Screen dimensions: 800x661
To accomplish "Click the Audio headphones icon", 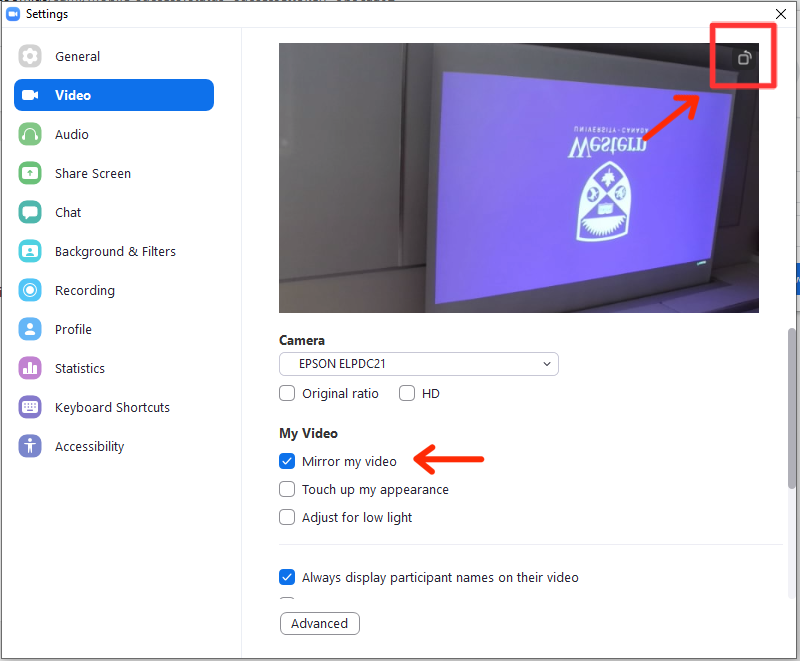I will click(x=30, y=134).
